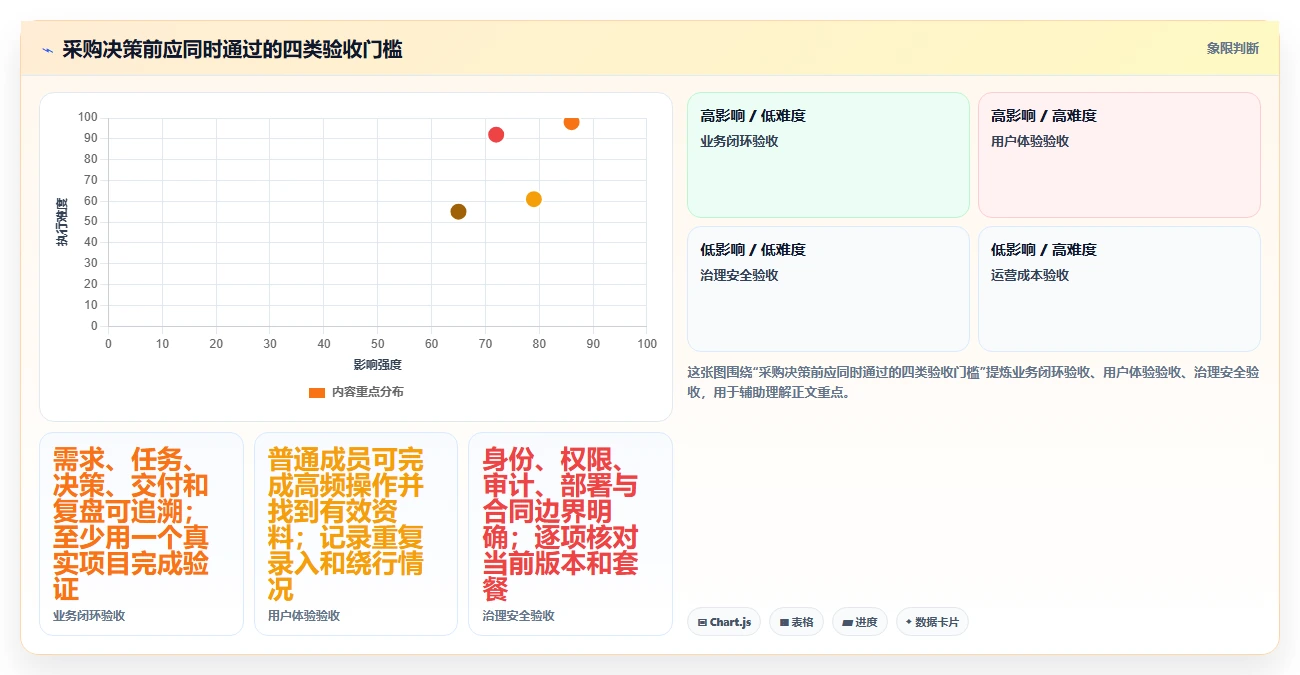Click the icon inside the Chart.js chip

tap(703, 622)
